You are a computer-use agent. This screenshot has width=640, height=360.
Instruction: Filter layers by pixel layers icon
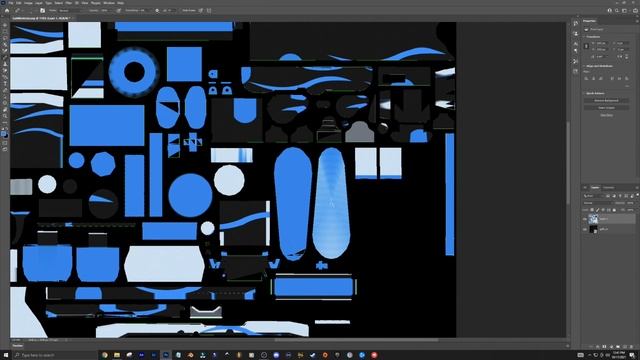(608, 196)
